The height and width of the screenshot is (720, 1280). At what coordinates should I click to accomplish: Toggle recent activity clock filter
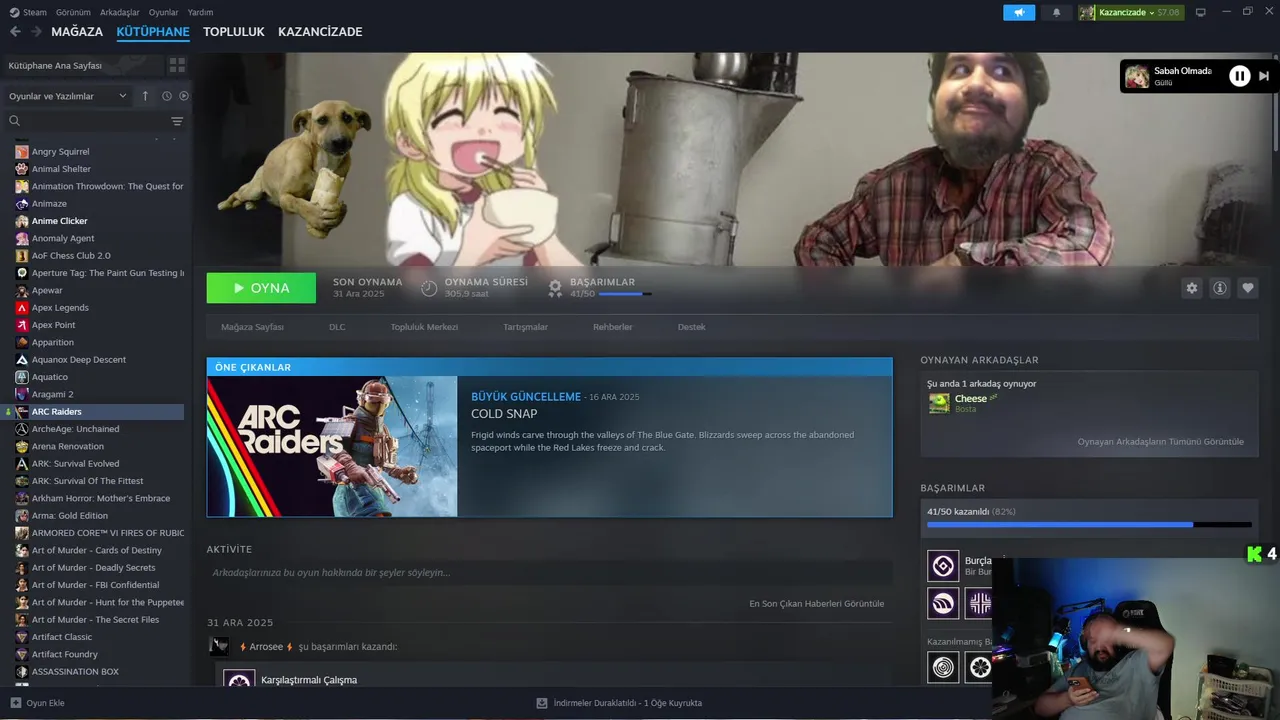point(167,96)
